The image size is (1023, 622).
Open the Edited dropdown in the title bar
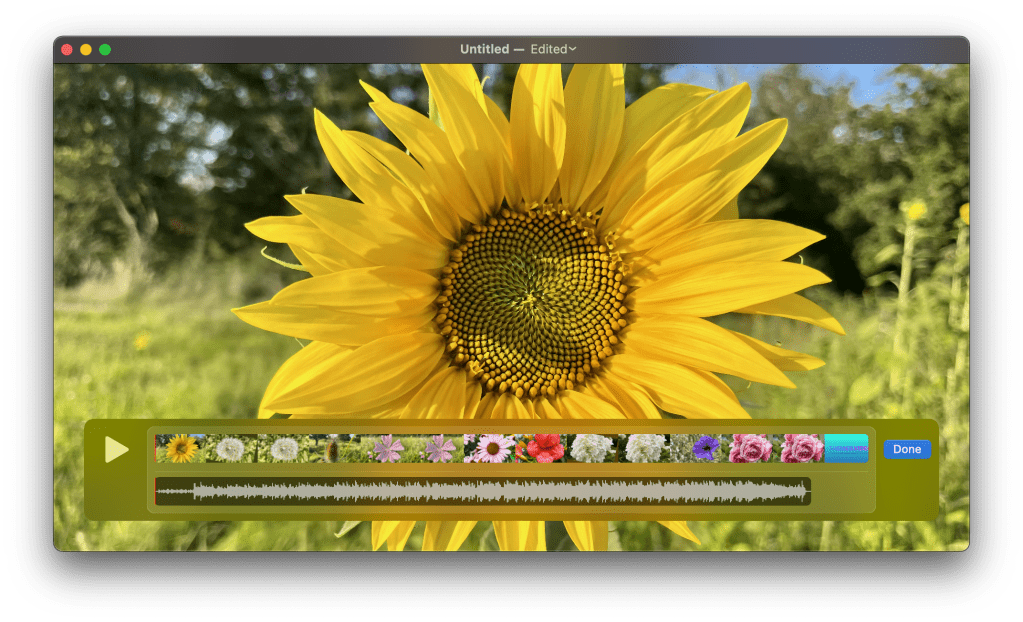coord(551,48)
